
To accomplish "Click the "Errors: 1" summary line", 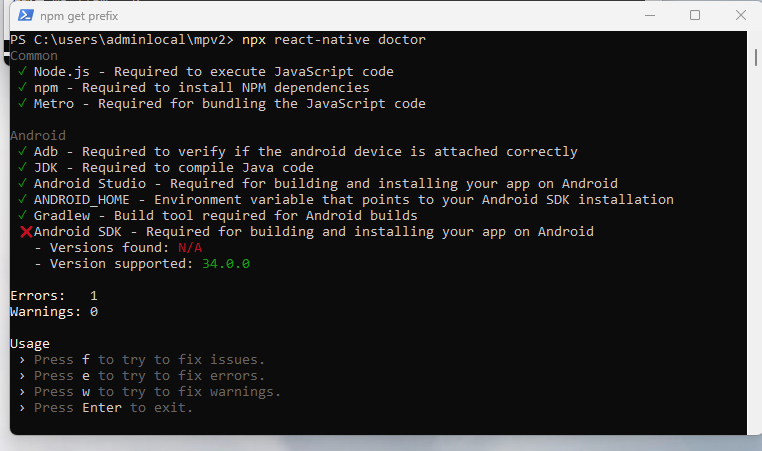I will pos(54,296).
